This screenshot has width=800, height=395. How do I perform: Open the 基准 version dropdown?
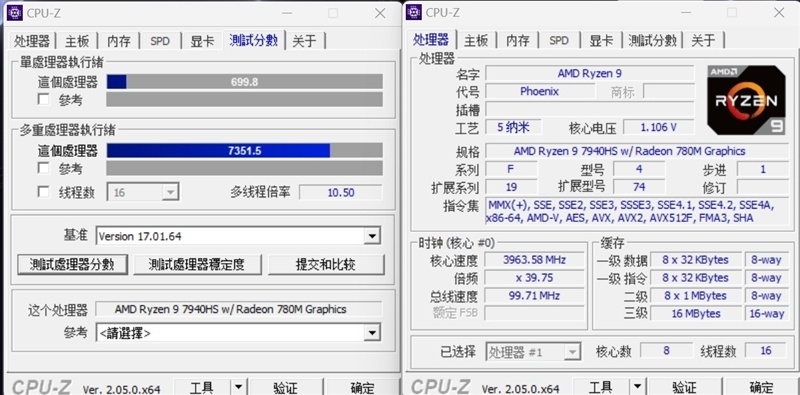click(372, 236)
